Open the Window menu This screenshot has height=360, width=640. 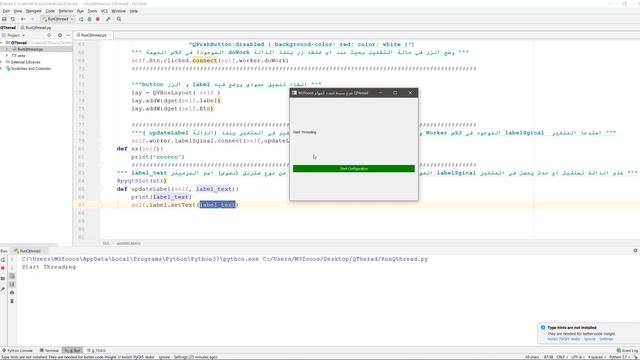pos(118,11)
